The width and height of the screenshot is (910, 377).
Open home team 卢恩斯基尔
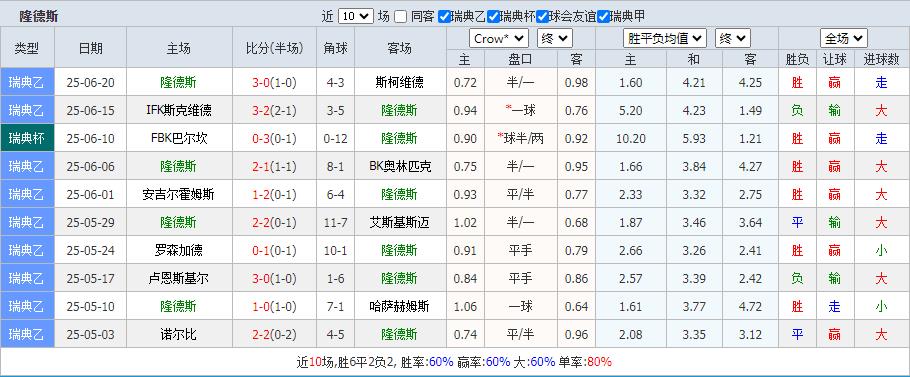179,278
